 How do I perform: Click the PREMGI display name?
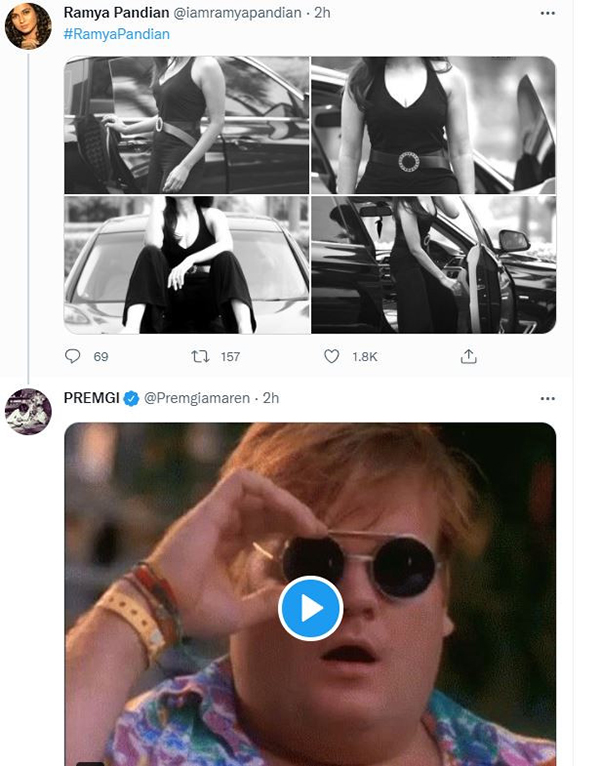[91, 398]
